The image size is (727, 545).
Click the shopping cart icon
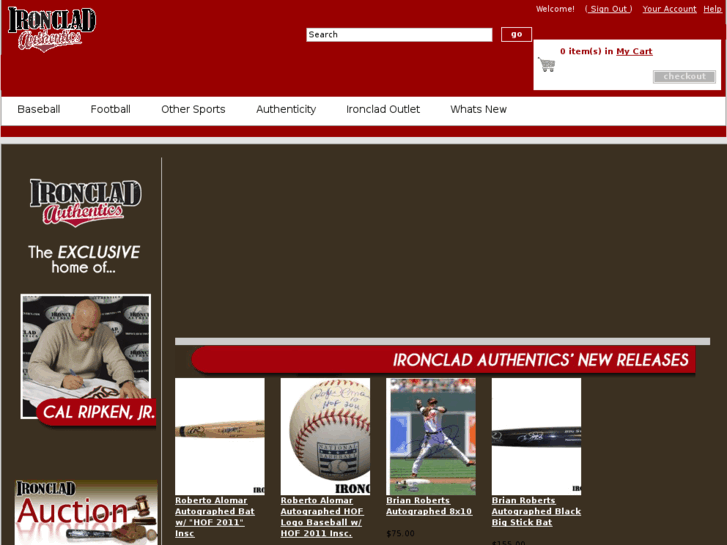tap(547, 64)
